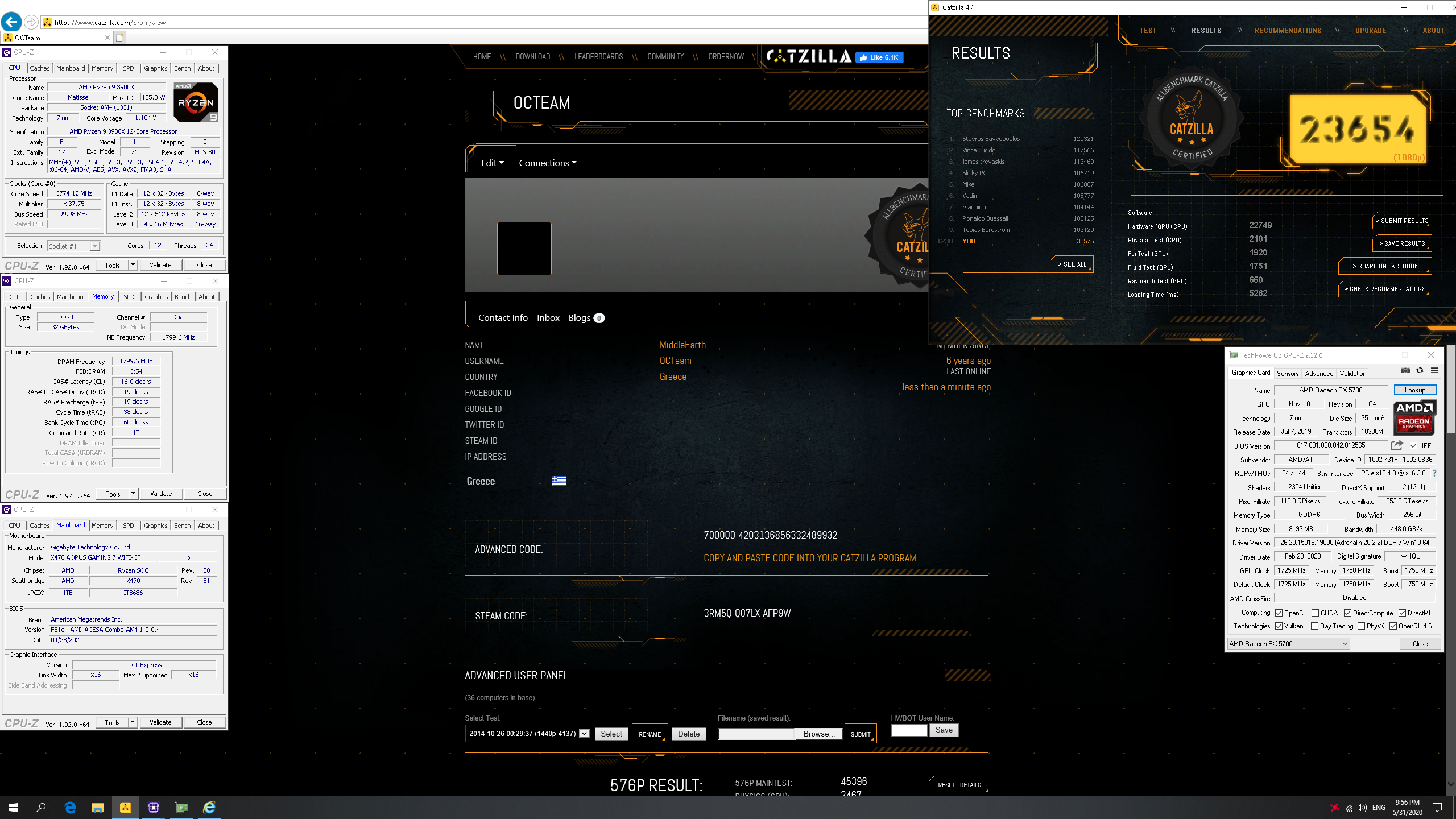The width and height of the screenshot is (1456, 819).
Task: Open File Explorer from the taskbar
Action: [x=98, y=808]
